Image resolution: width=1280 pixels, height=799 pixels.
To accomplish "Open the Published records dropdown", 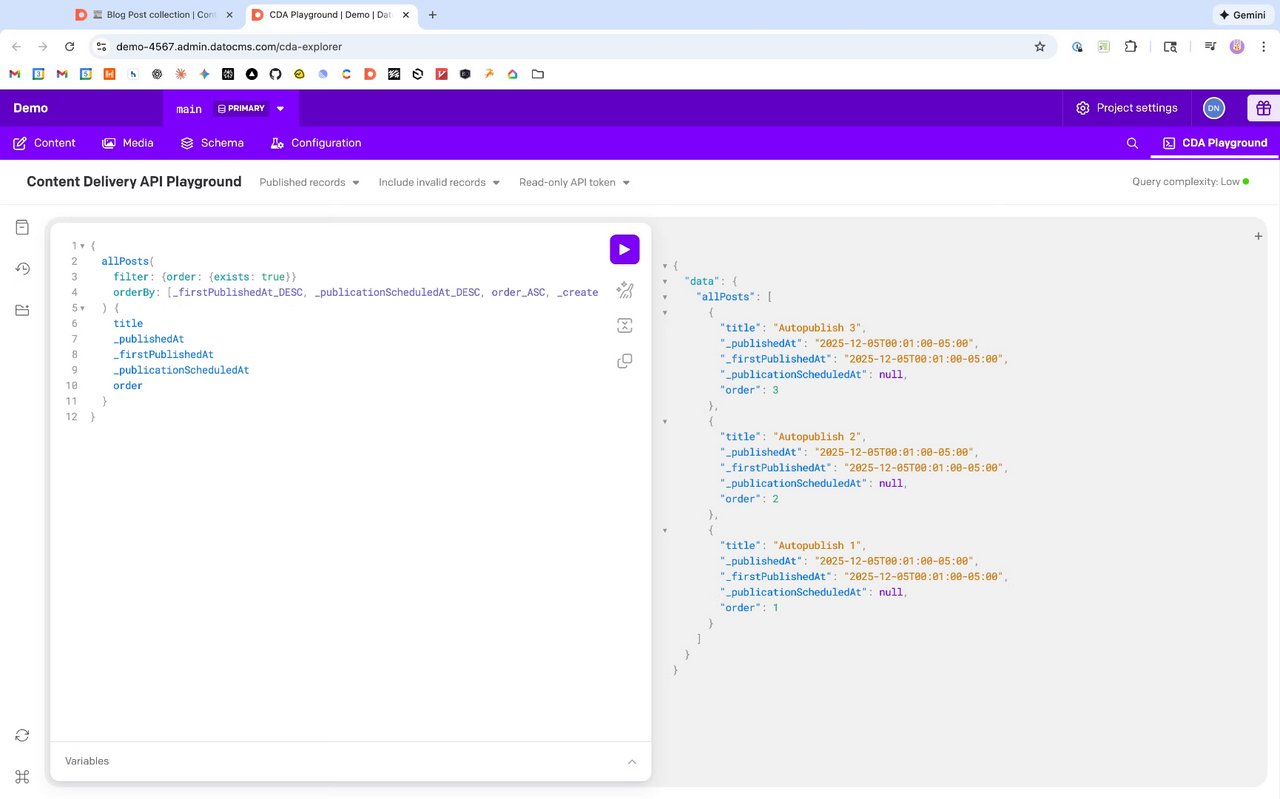I will tap(309, 182).
